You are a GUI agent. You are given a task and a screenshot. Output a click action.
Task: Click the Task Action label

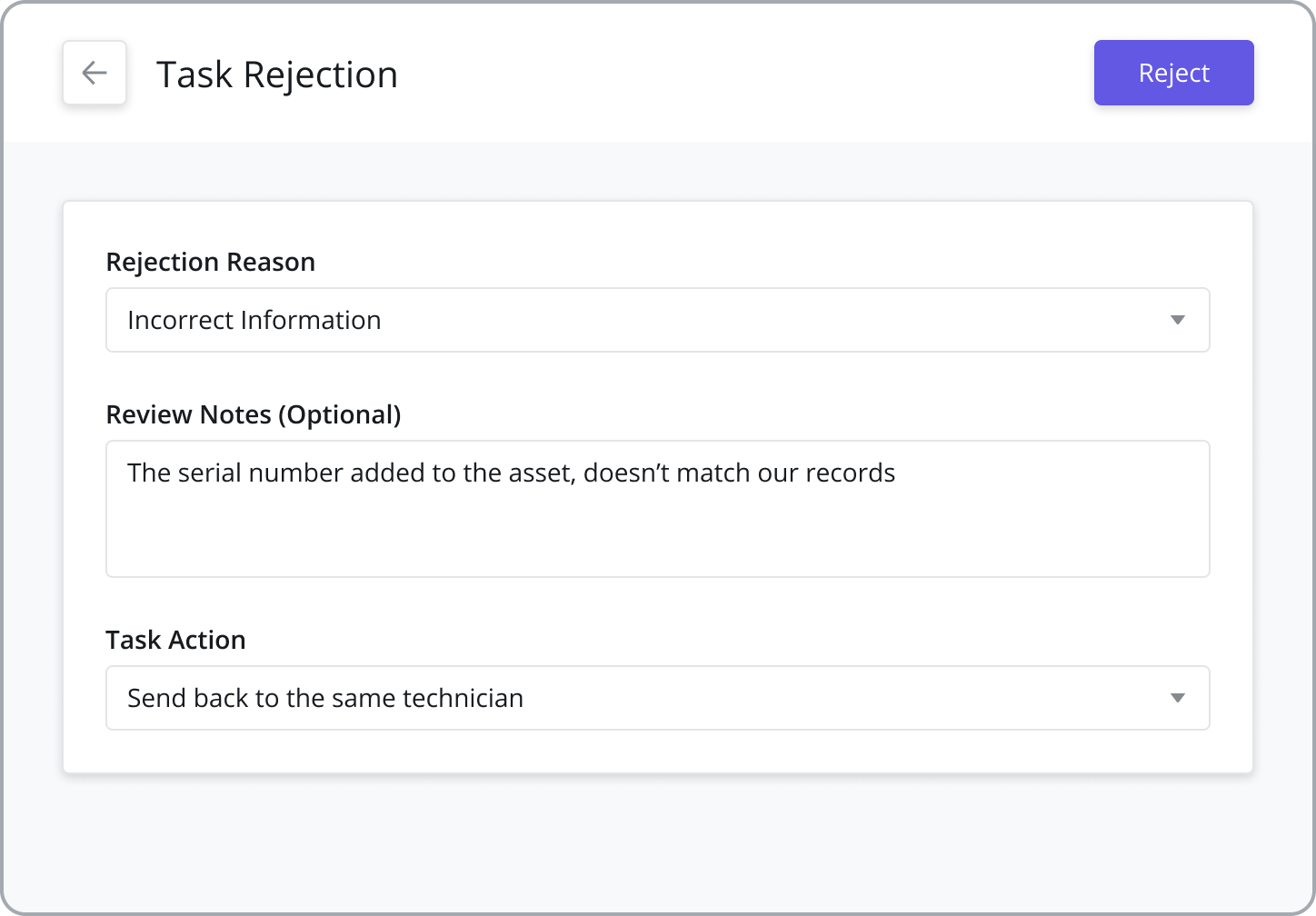(175, 640)
